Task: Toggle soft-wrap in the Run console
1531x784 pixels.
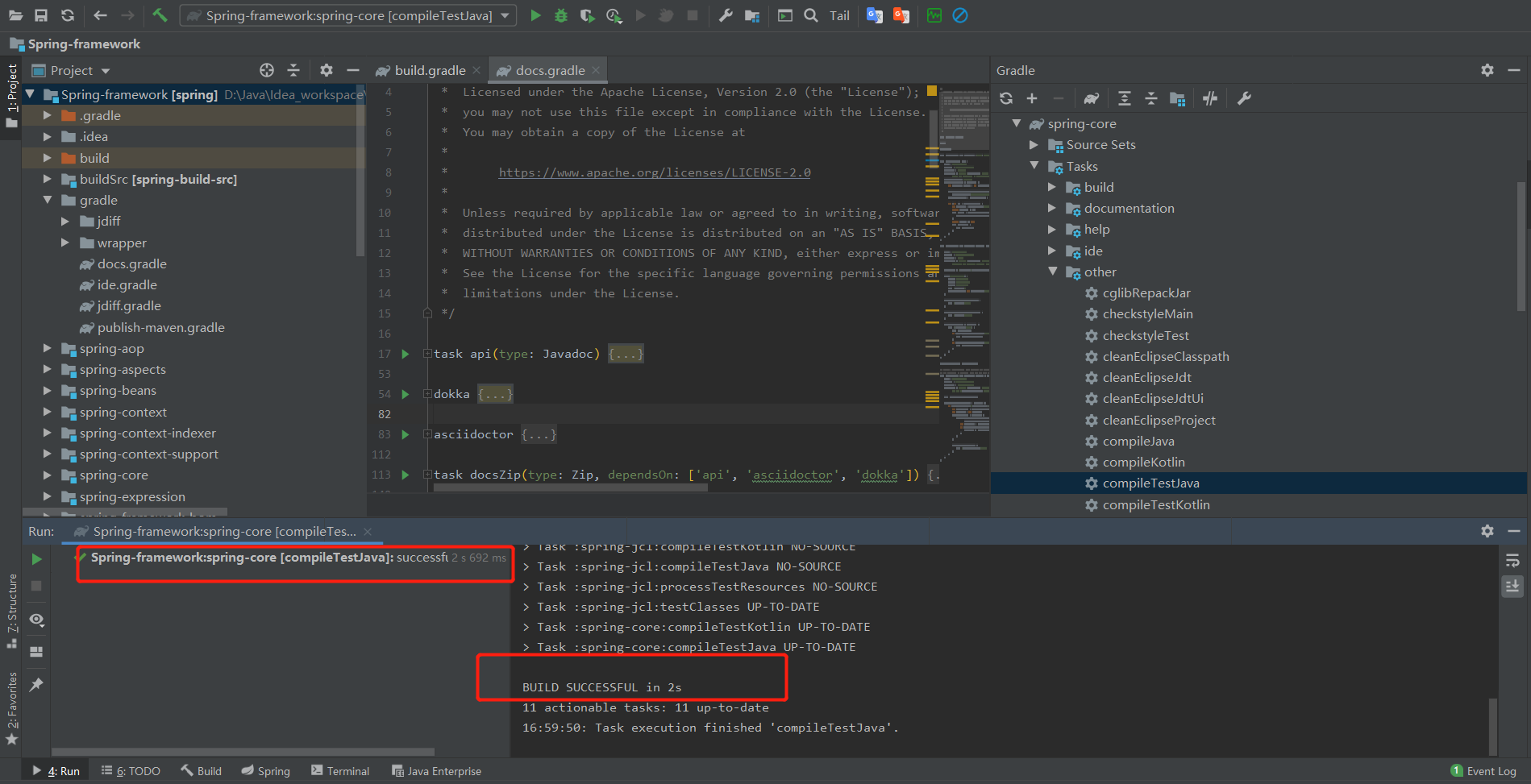Action: click(1512, 561)
